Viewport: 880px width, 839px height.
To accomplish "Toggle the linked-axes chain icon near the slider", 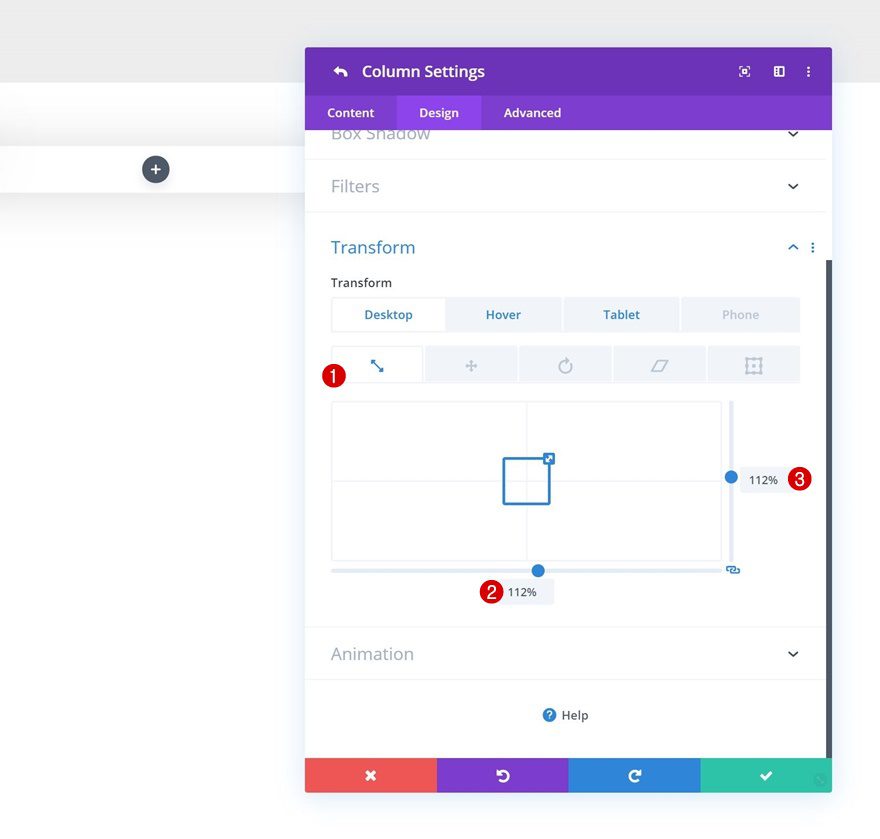I will [x=733, y=569].
